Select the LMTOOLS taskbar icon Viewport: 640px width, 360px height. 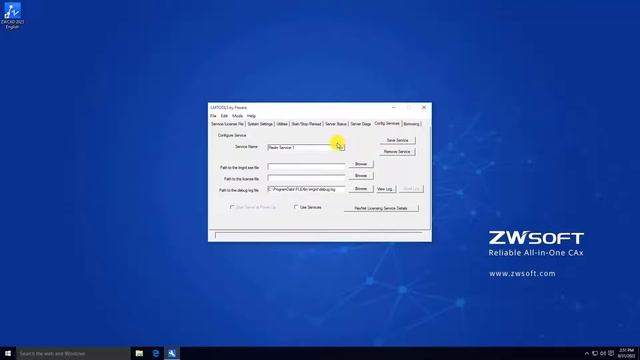point(172,353)
